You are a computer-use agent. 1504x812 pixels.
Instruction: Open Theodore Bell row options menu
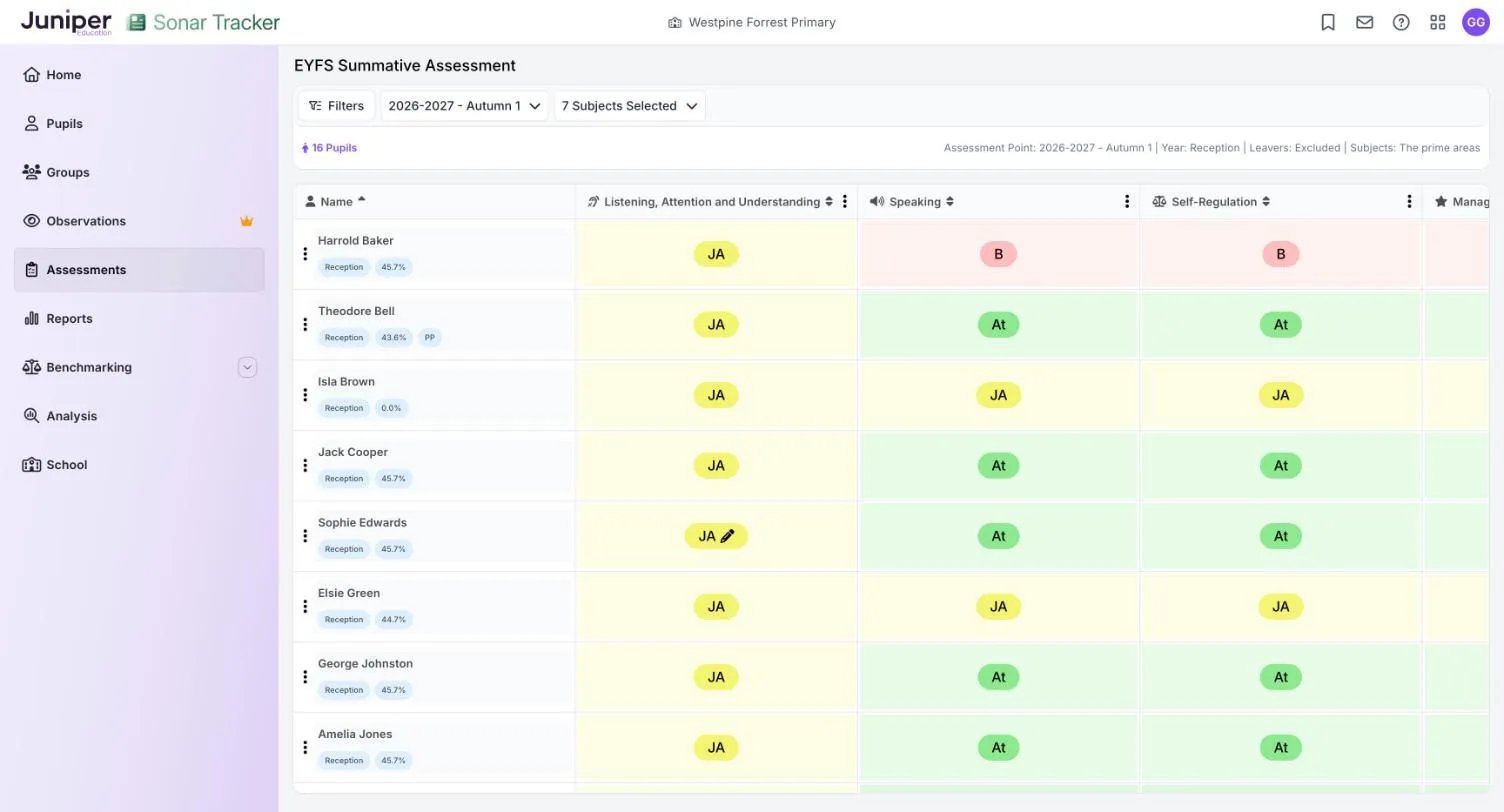305,324
